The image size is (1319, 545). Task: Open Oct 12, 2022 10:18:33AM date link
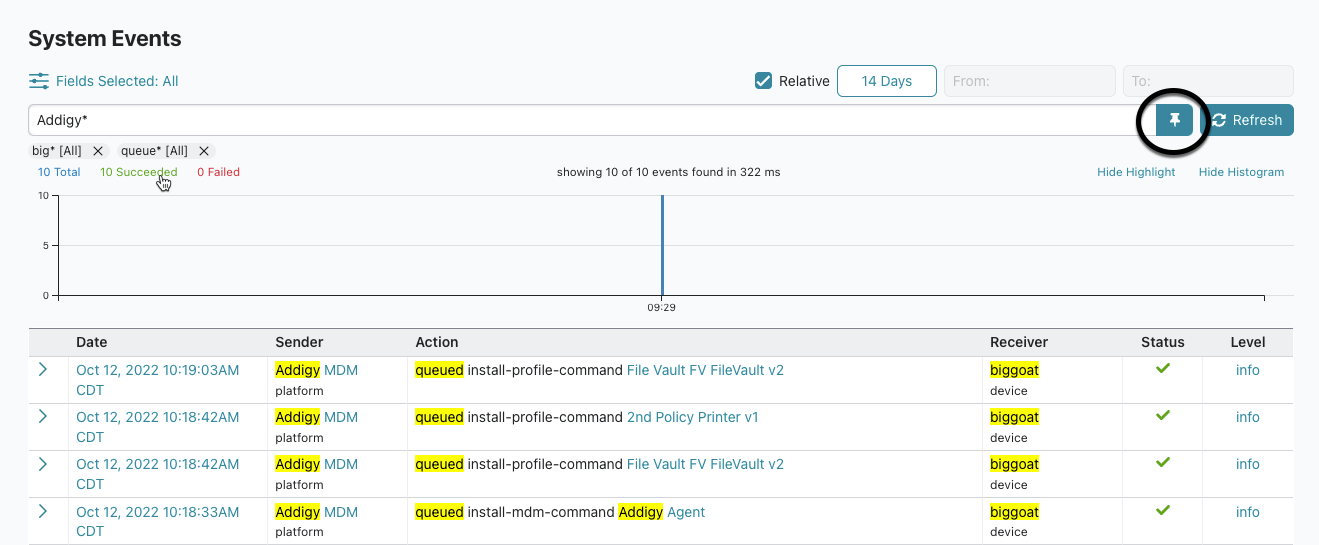click(158, 522)
